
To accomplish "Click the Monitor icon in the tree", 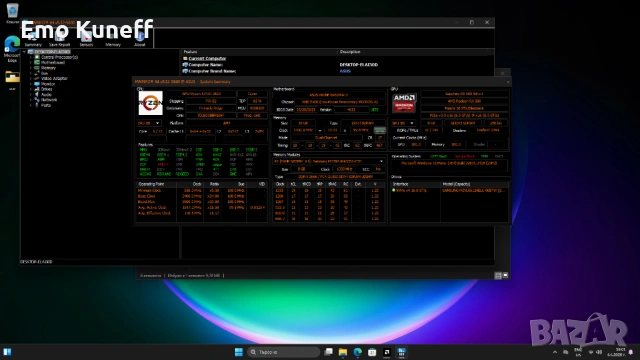I will click(37, 84).
